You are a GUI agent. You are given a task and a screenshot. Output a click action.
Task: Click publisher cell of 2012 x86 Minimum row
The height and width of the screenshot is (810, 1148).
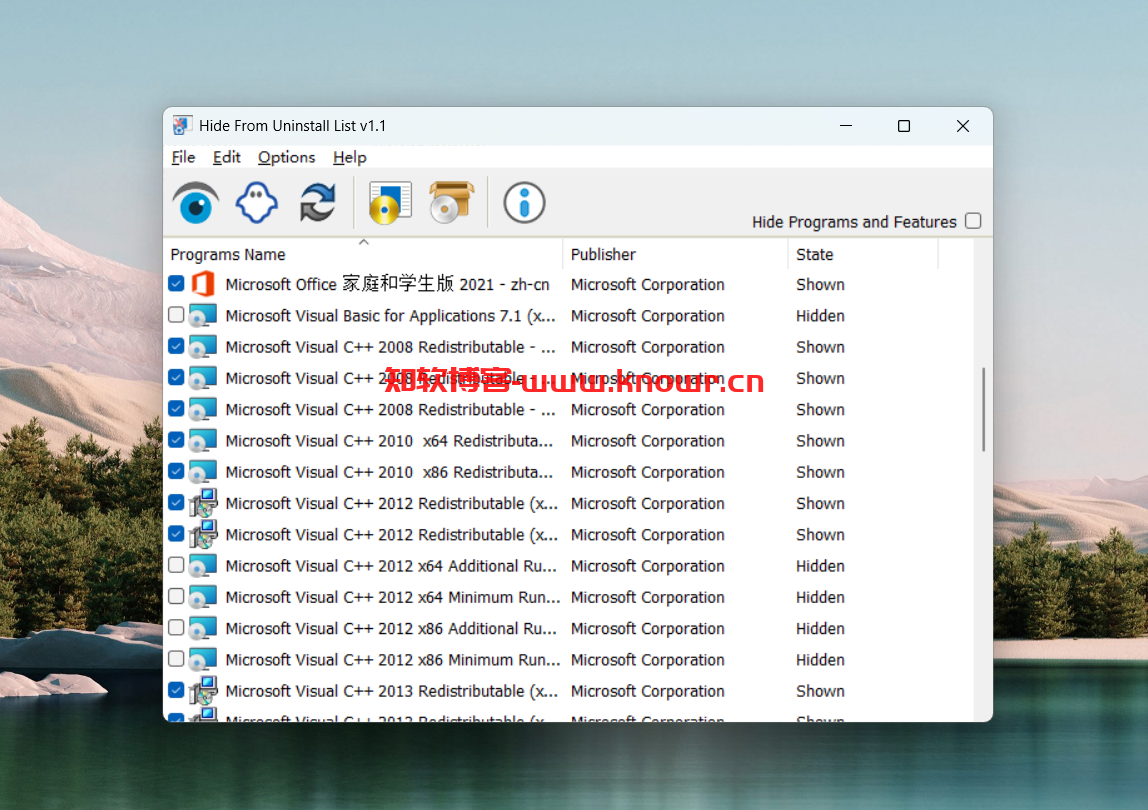[x=647, y=660]
